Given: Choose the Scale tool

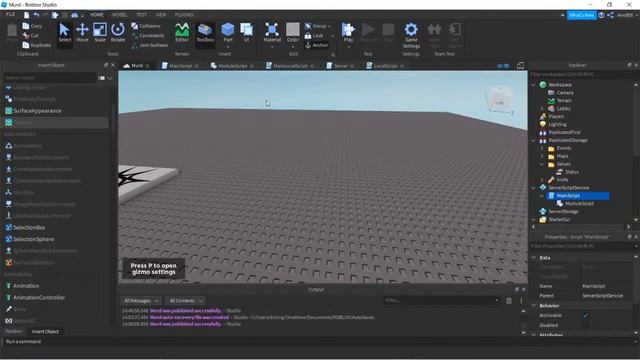Looking at the screenshot, I should click(x=100, y=33).
